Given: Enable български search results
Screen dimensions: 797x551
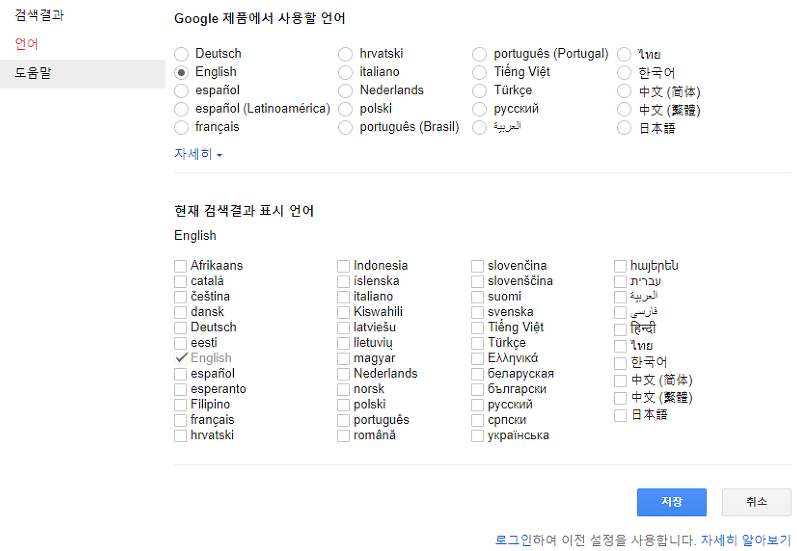Looking at the screenshot, I should [x=477, y=389].
